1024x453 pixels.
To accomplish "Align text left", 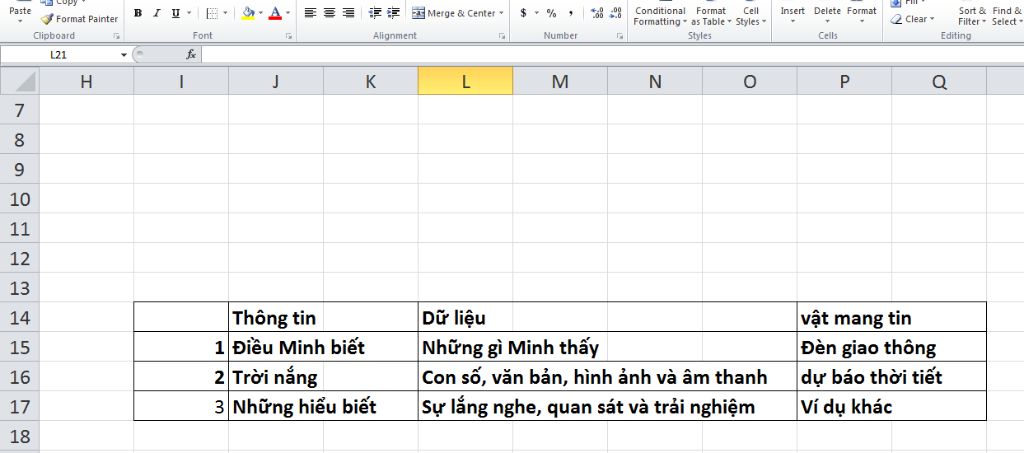I will tap(310, 13).
